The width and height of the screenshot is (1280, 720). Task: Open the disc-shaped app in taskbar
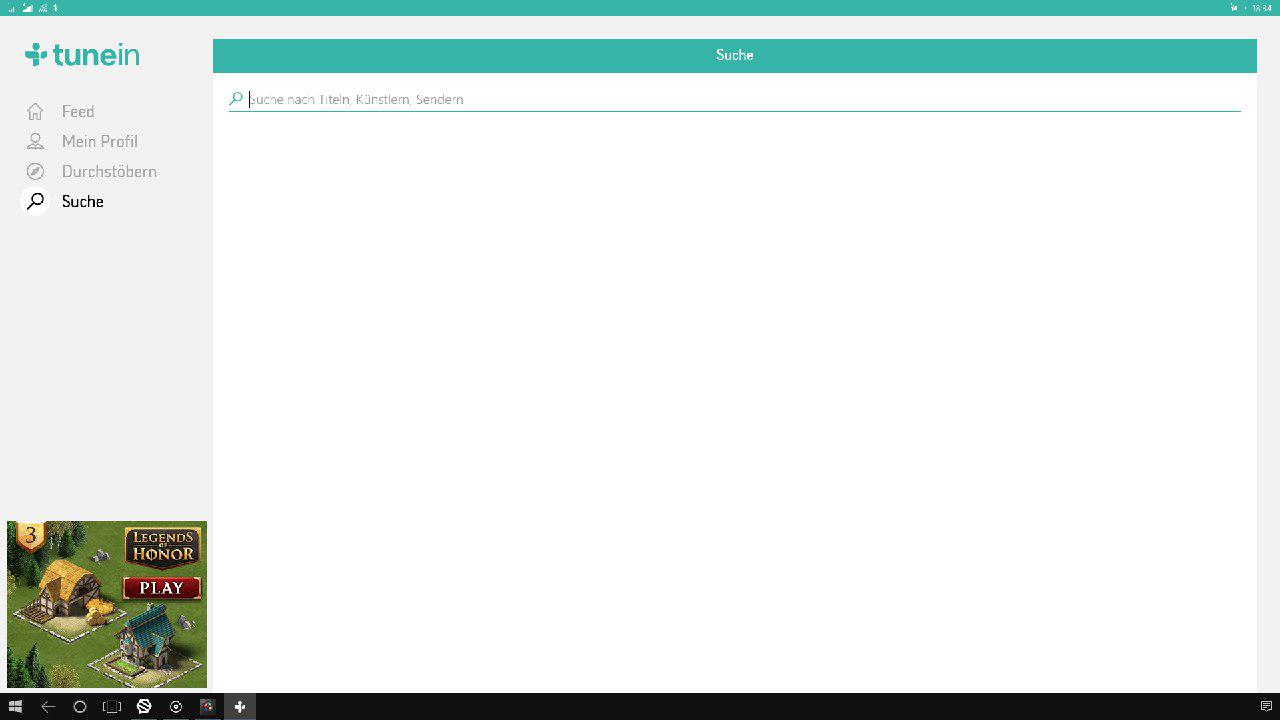click(176, 706)
